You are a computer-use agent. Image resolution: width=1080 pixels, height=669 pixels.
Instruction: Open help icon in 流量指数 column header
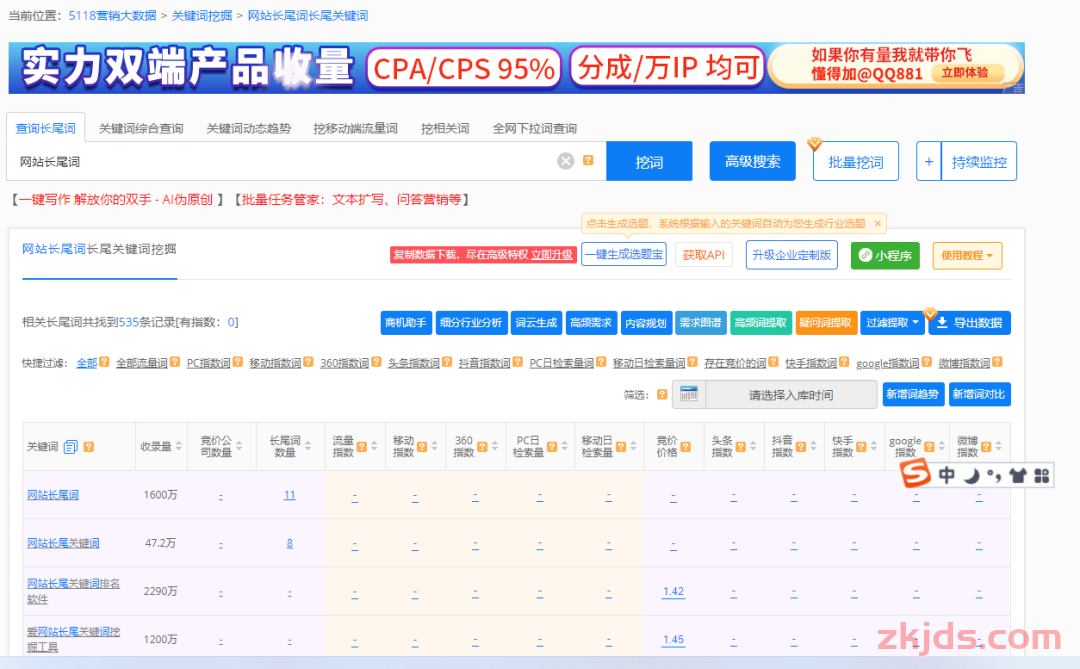(x=362, y=447)
